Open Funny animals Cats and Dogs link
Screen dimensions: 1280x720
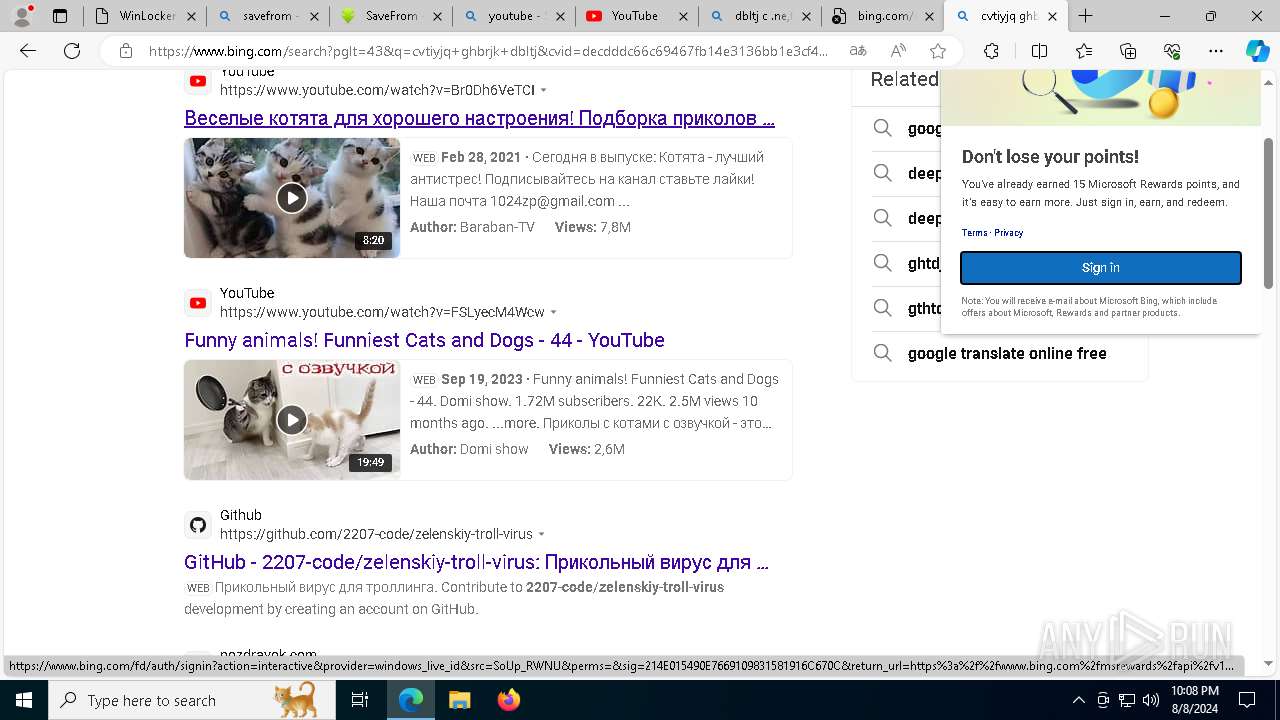[424, 340]
